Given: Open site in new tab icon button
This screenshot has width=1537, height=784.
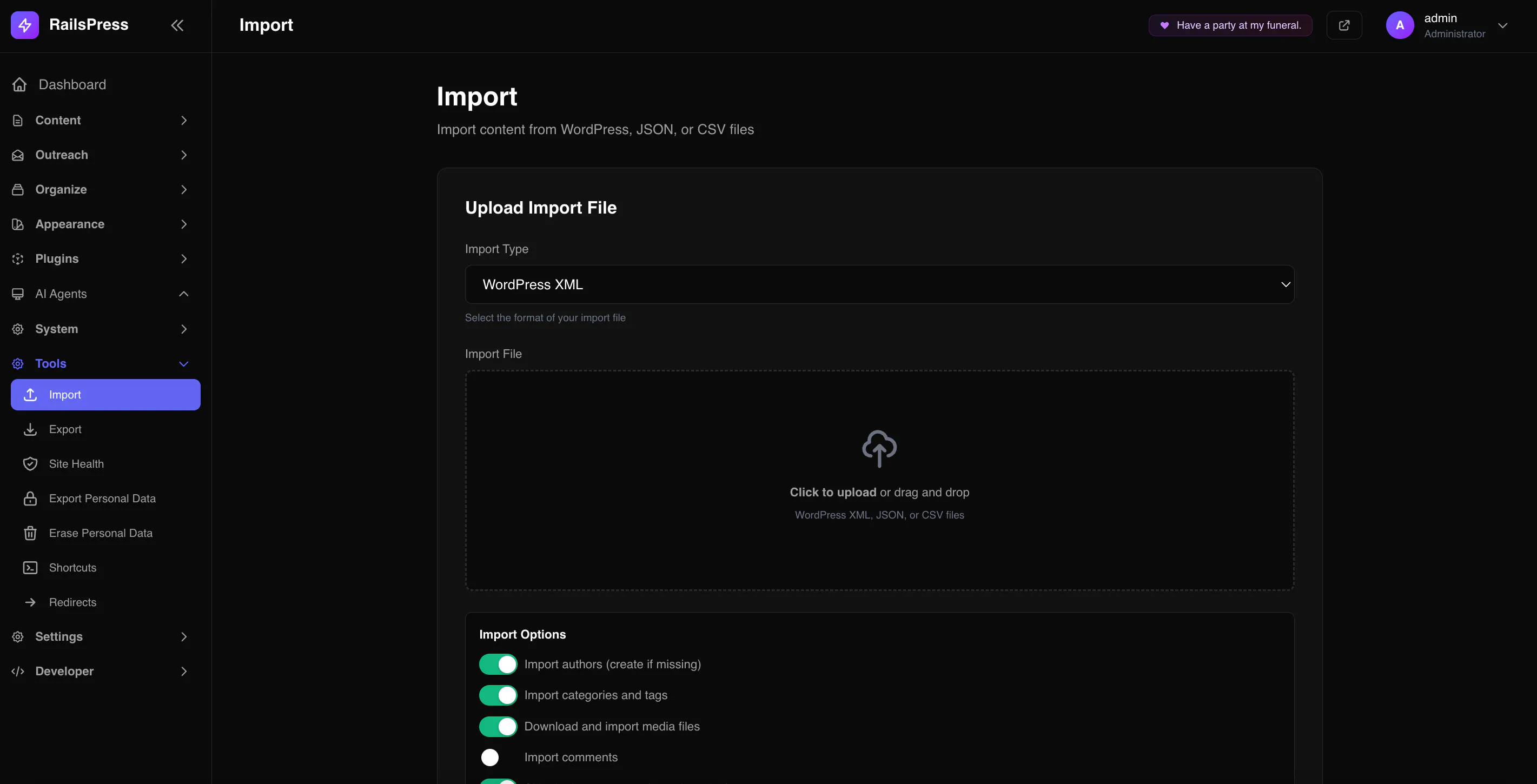Looking at the screenshot, I should click(1344, 25).
